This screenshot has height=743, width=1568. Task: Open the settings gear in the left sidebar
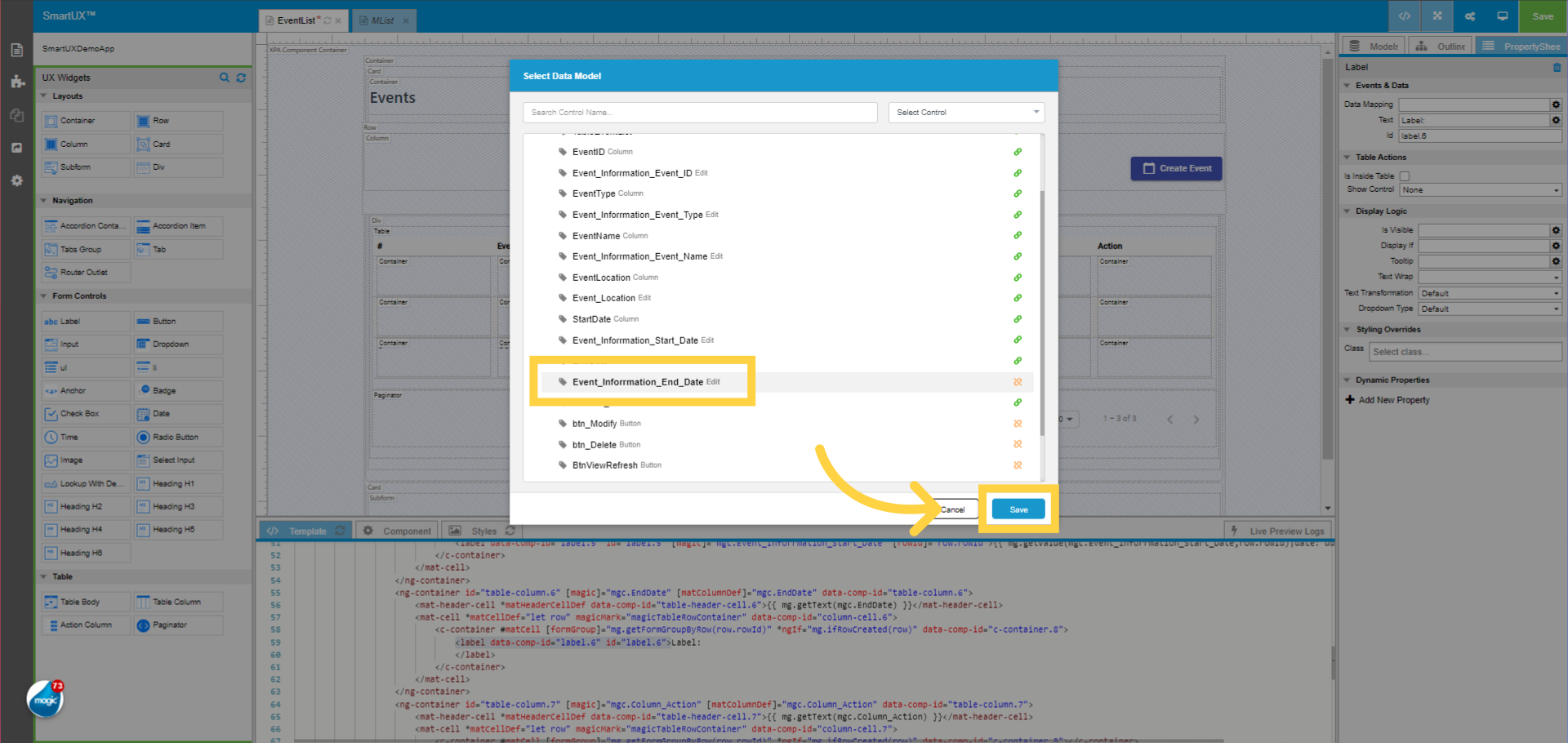(x=16, y=180)
